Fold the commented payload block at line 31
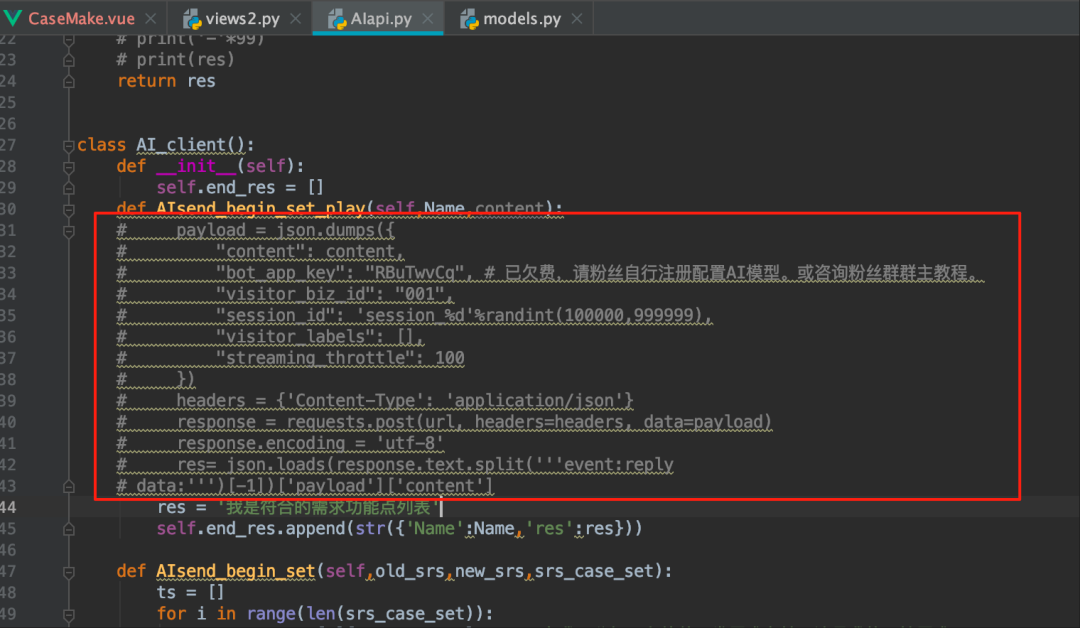The image size is (1080, 628). pos(68,231)
